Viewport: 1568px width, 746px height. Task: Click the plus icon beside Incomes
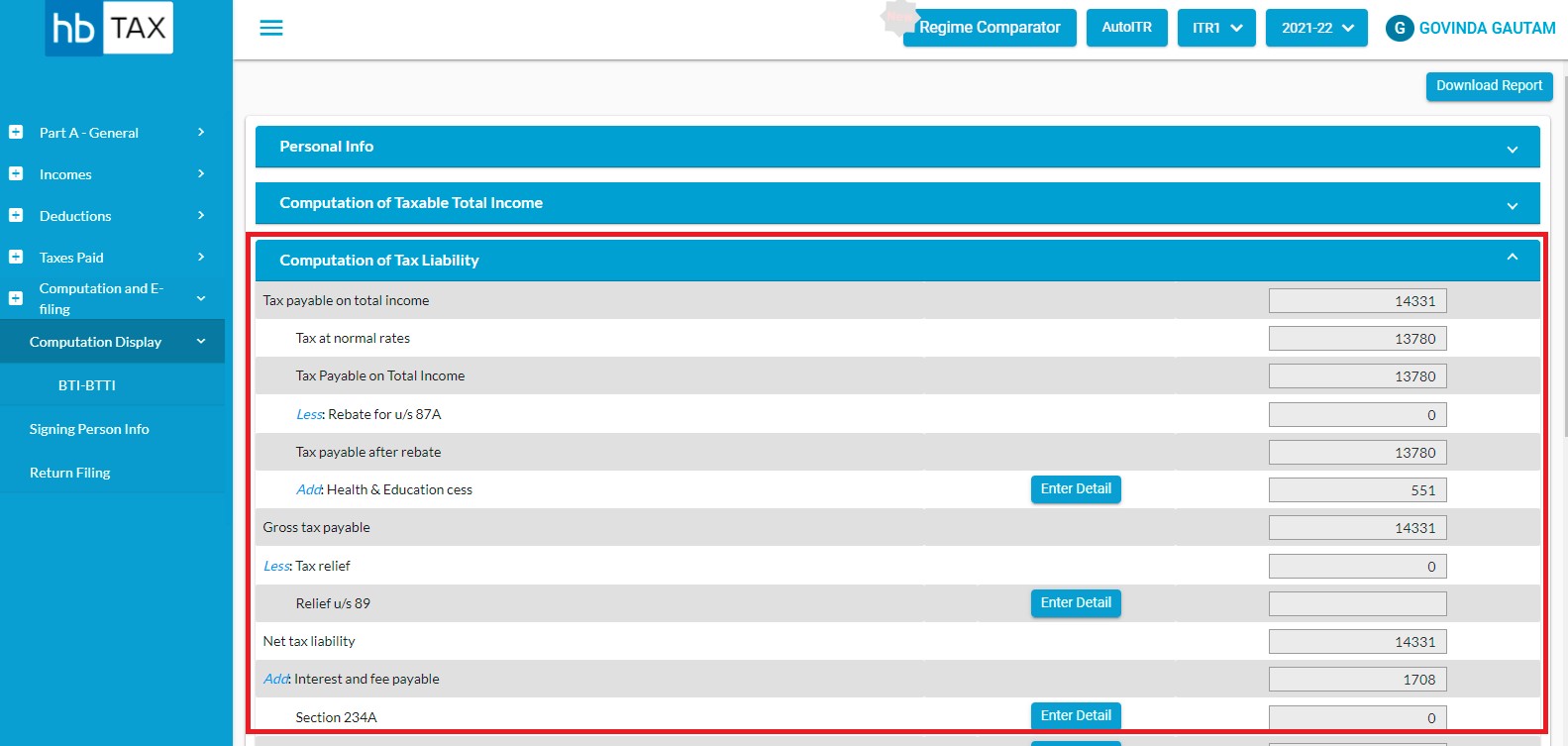click(x=16, y=173)
